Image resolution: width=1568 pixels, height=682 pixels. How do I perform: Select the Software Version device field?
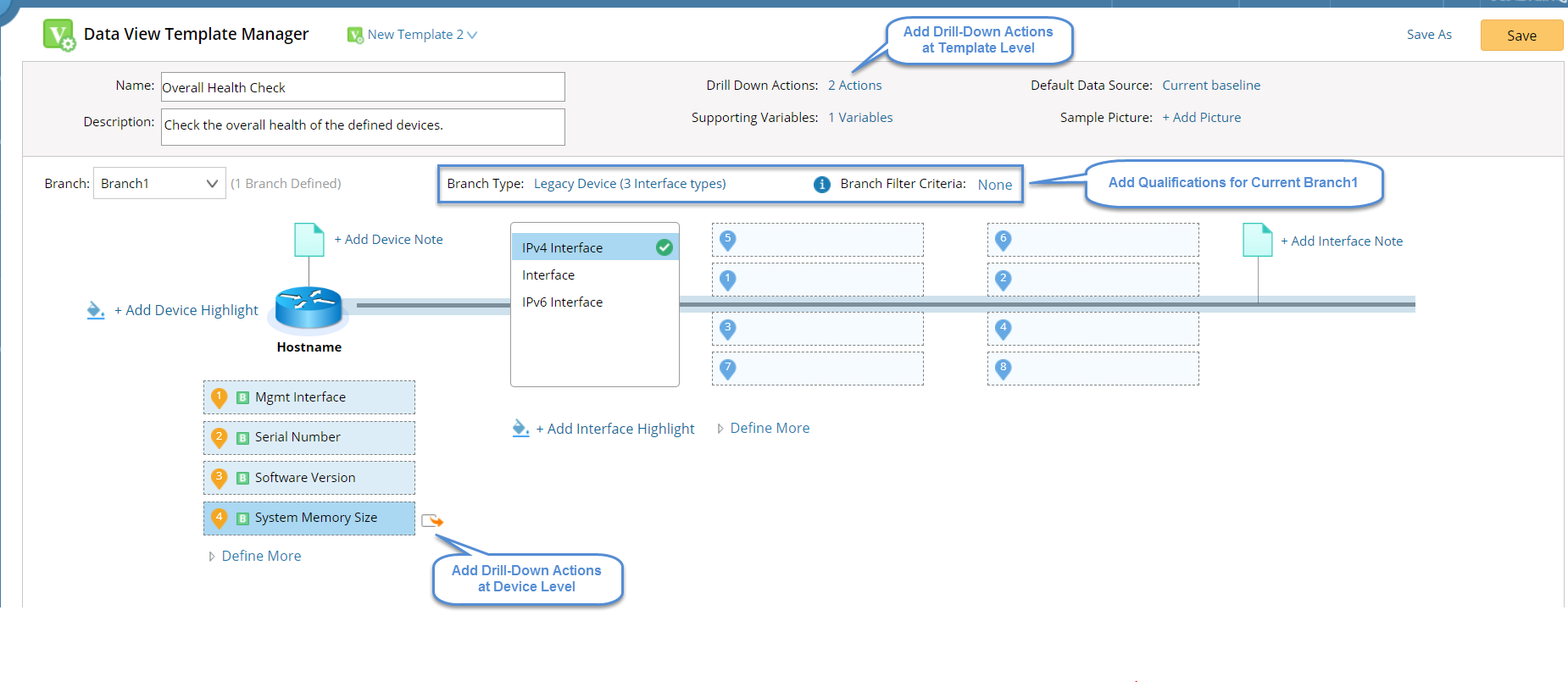(x=309, y=478)
